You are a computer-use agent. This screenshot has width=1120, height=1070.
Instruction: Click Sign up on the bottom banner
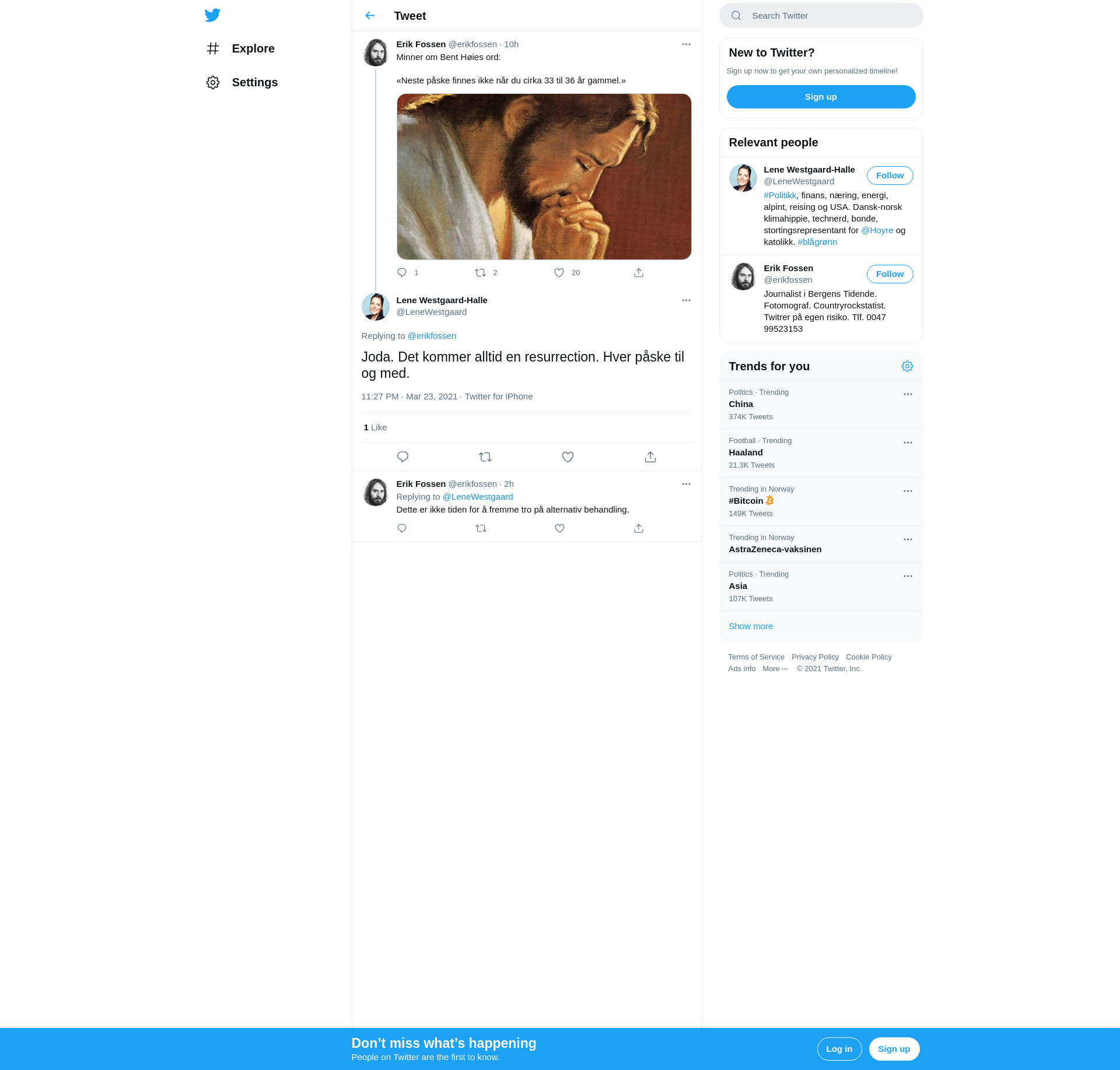pos(894,1049)
